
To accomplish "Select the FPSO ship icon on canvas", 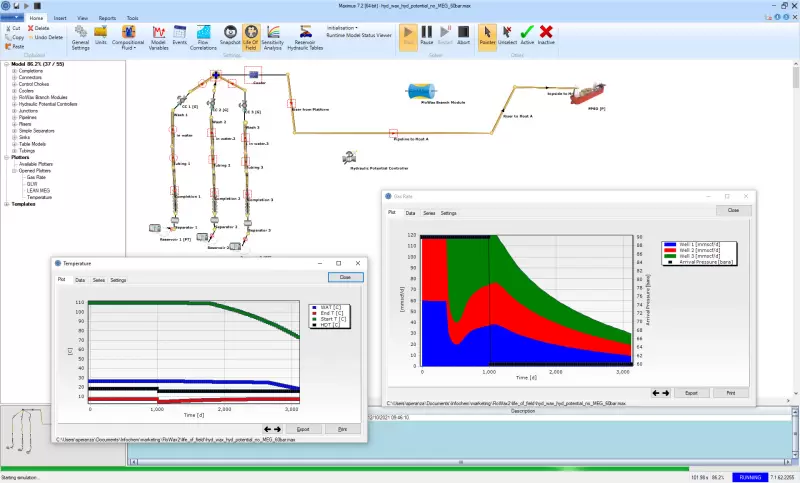I will (588, 94).
